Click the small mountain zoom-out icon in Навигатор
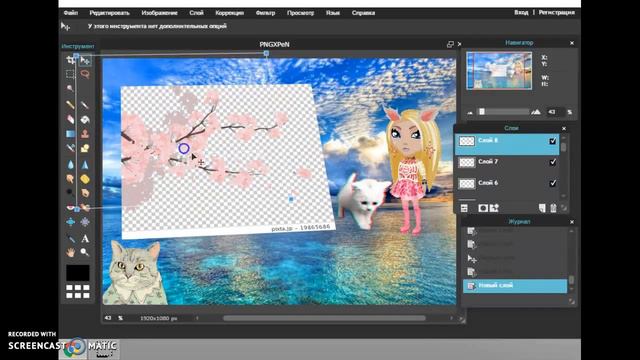This screenshot has height=360, width=640. [470, 113]
